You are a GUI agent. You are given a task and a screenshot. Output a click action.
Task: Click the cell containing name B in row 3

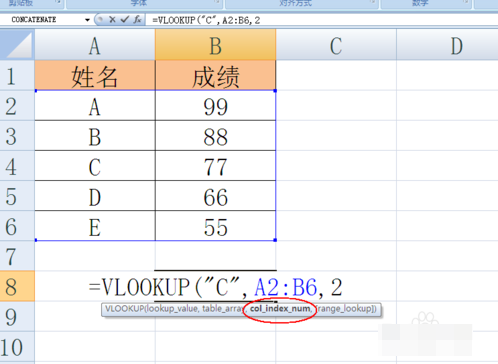pos(95,136)
